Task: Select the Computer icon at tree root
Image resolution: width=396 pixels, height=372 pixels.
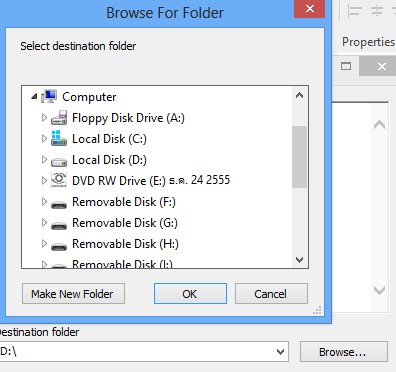Action: pos(49,96)
